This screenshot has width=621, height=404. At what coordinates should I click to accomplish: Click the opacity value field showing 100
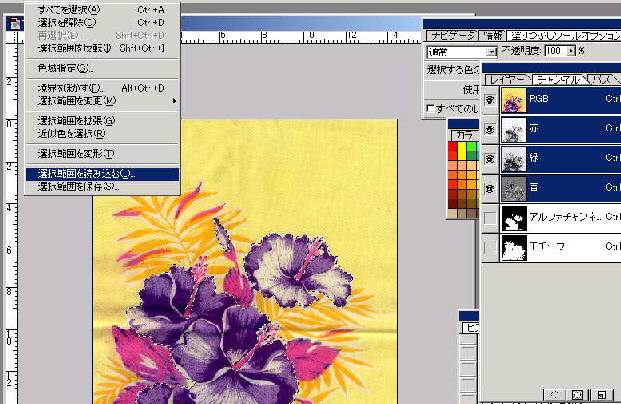pos(556,51)
